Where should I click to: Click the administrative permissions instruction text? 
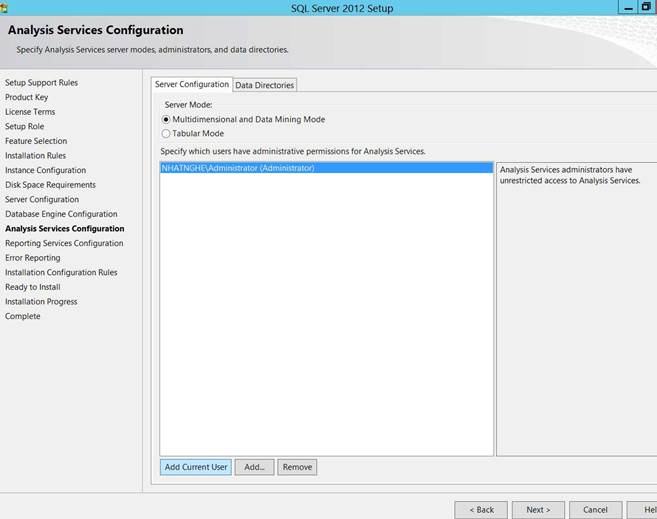coord(293,151)
